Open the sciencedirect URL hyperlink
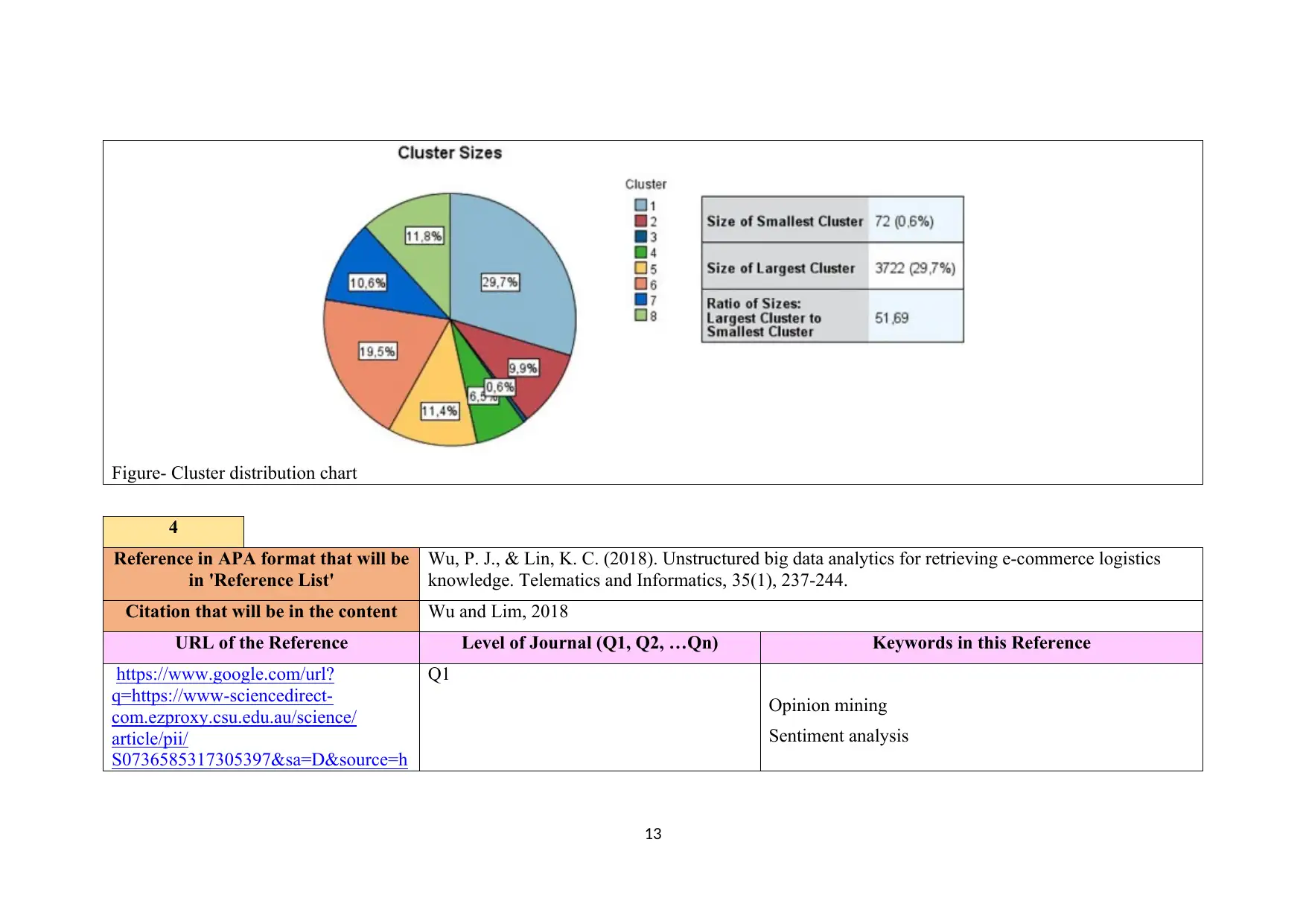 259,716
